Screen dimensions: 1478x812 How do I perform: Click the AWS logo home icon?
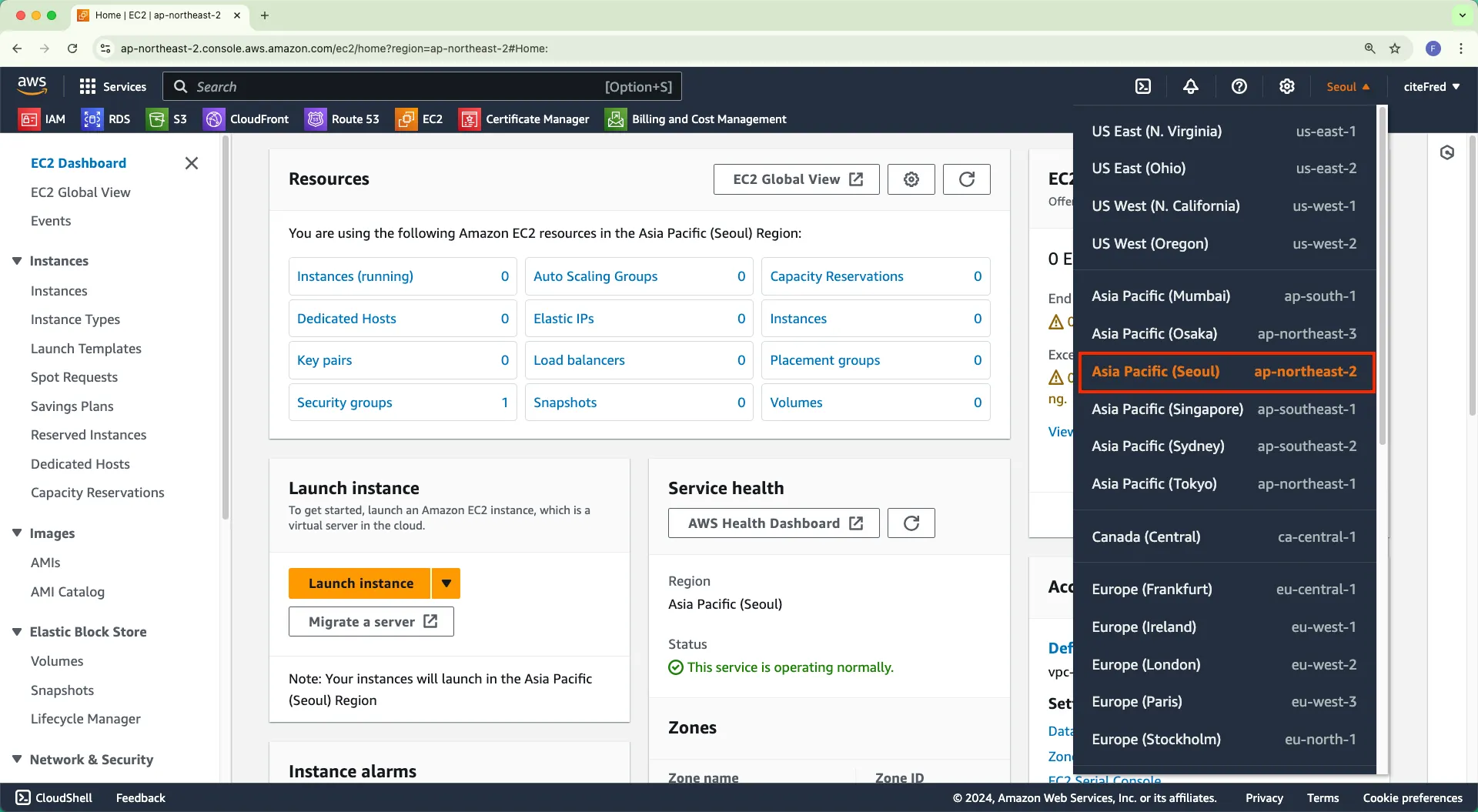[32, 86]
